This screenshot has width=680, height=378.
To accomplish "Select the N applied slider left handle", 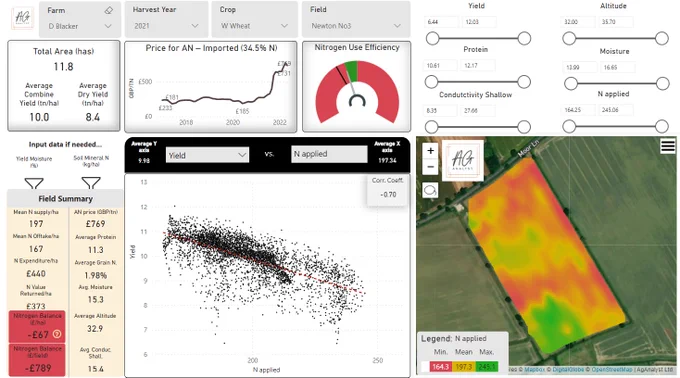I will 569,126.
